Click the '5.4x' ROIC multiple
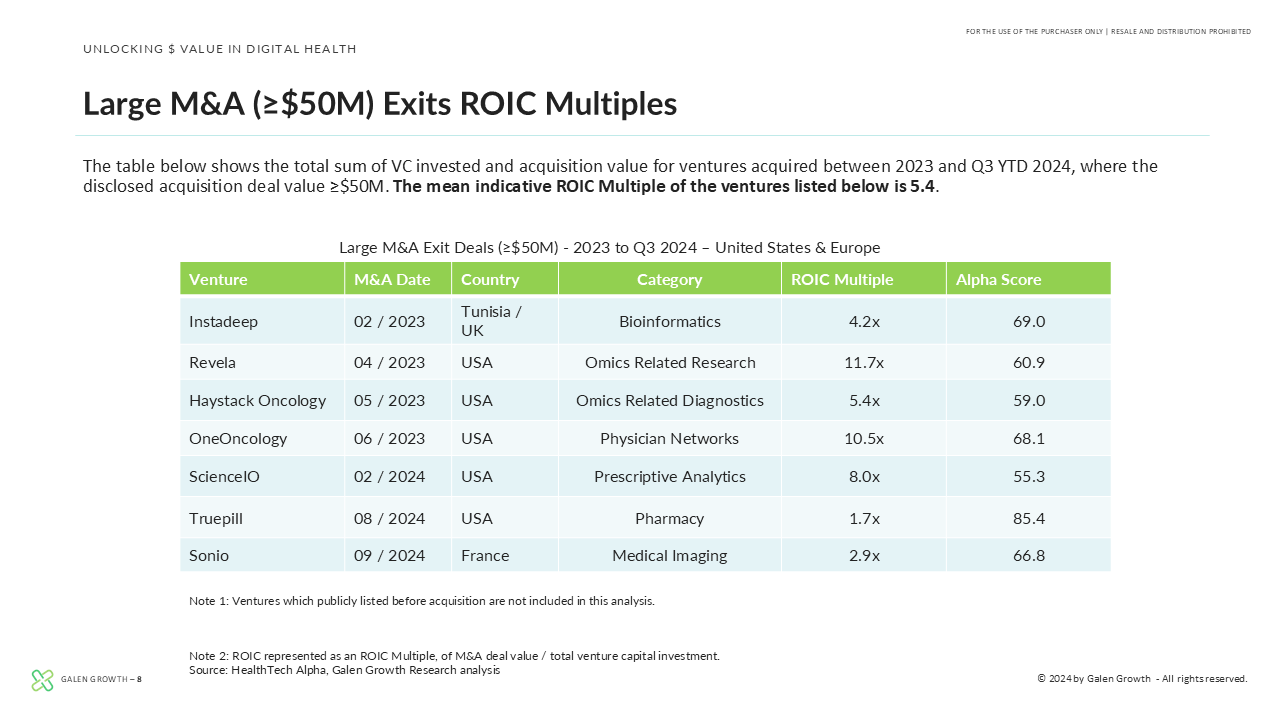This screenshot has height=720, width=1280. [864, 400]
